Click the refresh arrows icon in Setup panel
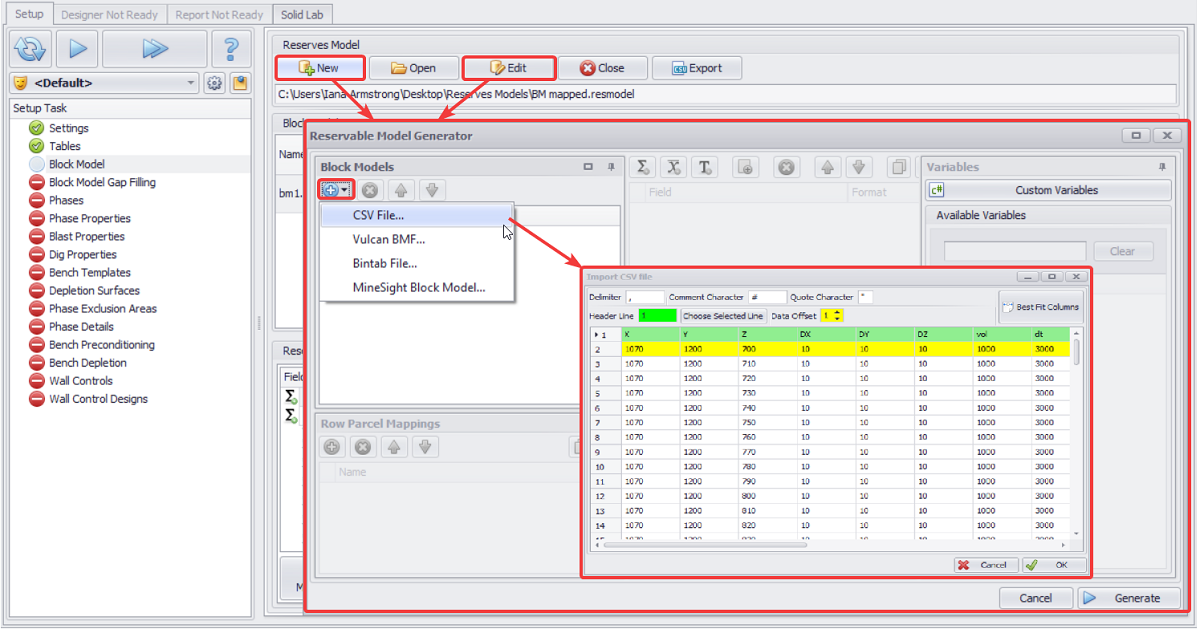Image resolution: width=1197 pixels, height=629 pixels. (x=31, y=48)
